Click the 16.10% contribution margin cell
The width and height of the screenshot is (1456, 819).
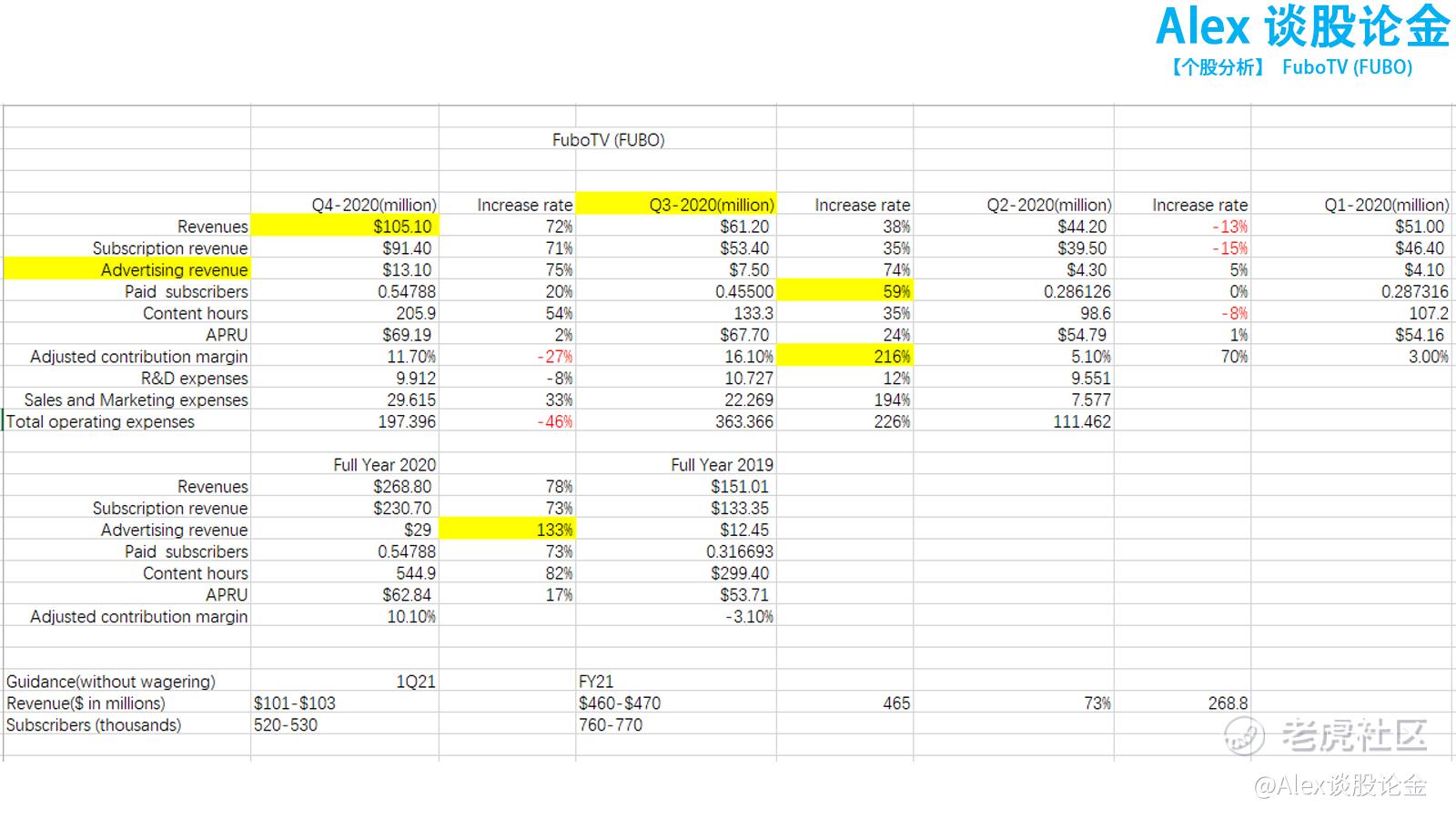[x=676, y=357]
